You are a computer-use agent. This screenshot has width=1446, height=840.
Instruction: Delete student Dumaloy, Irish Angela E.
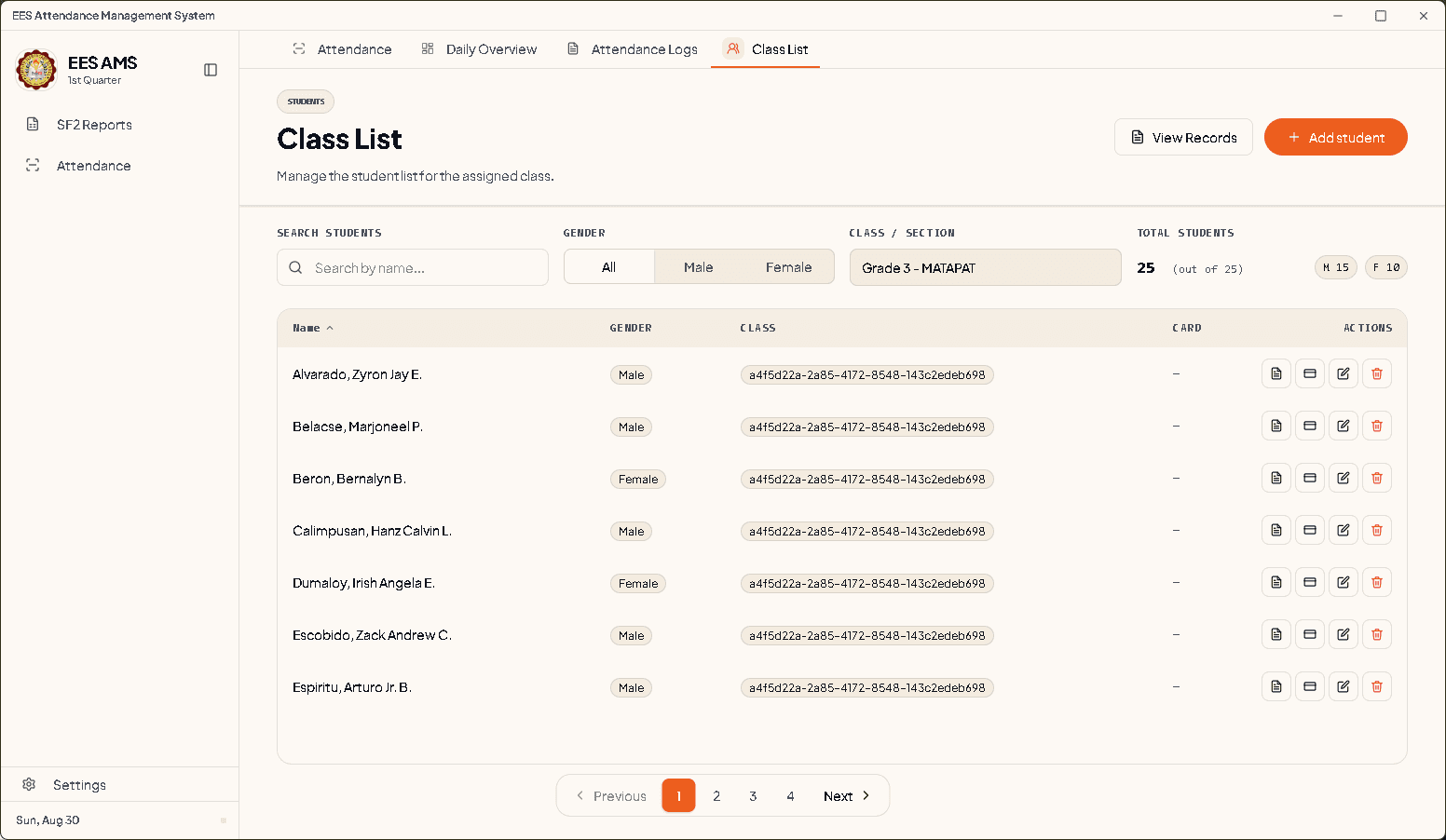point(1377,582)
